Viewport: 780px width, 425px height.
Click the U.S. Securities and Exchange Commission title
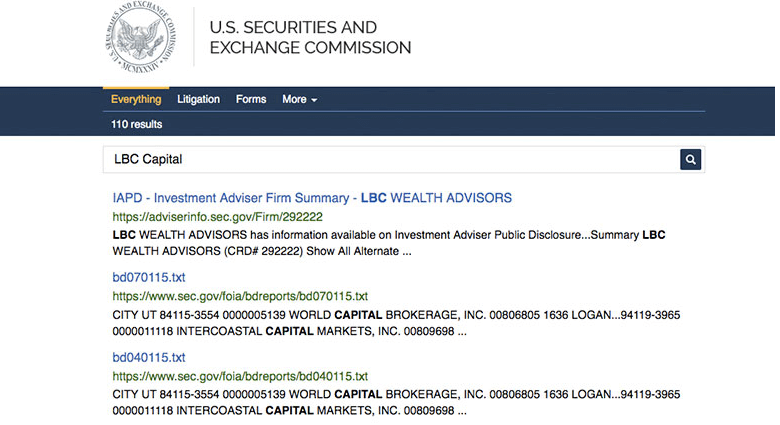point(309,38)
